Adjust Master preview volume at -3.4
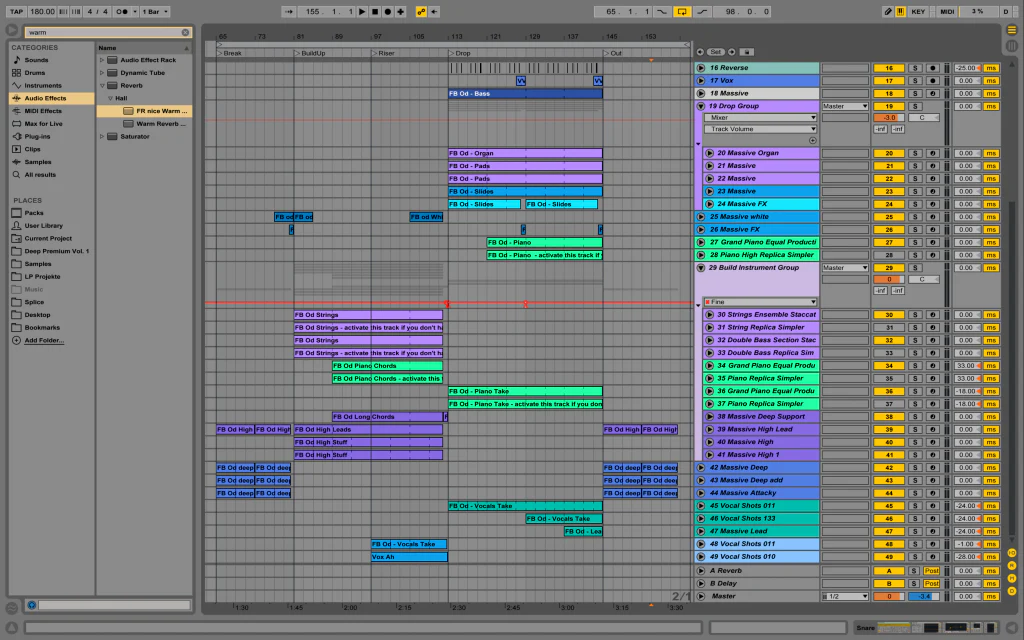This screenshot has height=640, width=1024. tap(923, 596)
